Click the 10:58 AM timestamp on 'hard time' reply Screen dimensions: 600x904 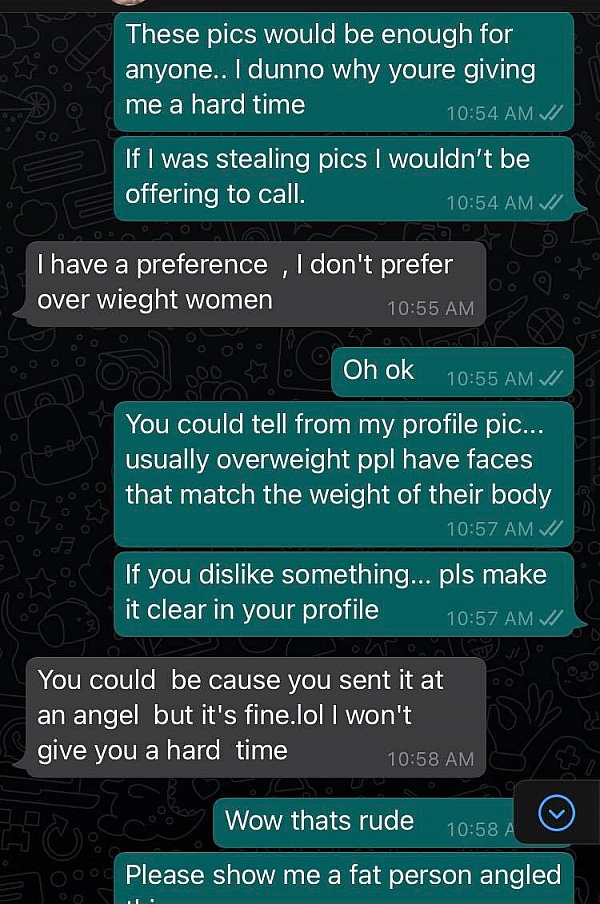(x=430, y=759)
